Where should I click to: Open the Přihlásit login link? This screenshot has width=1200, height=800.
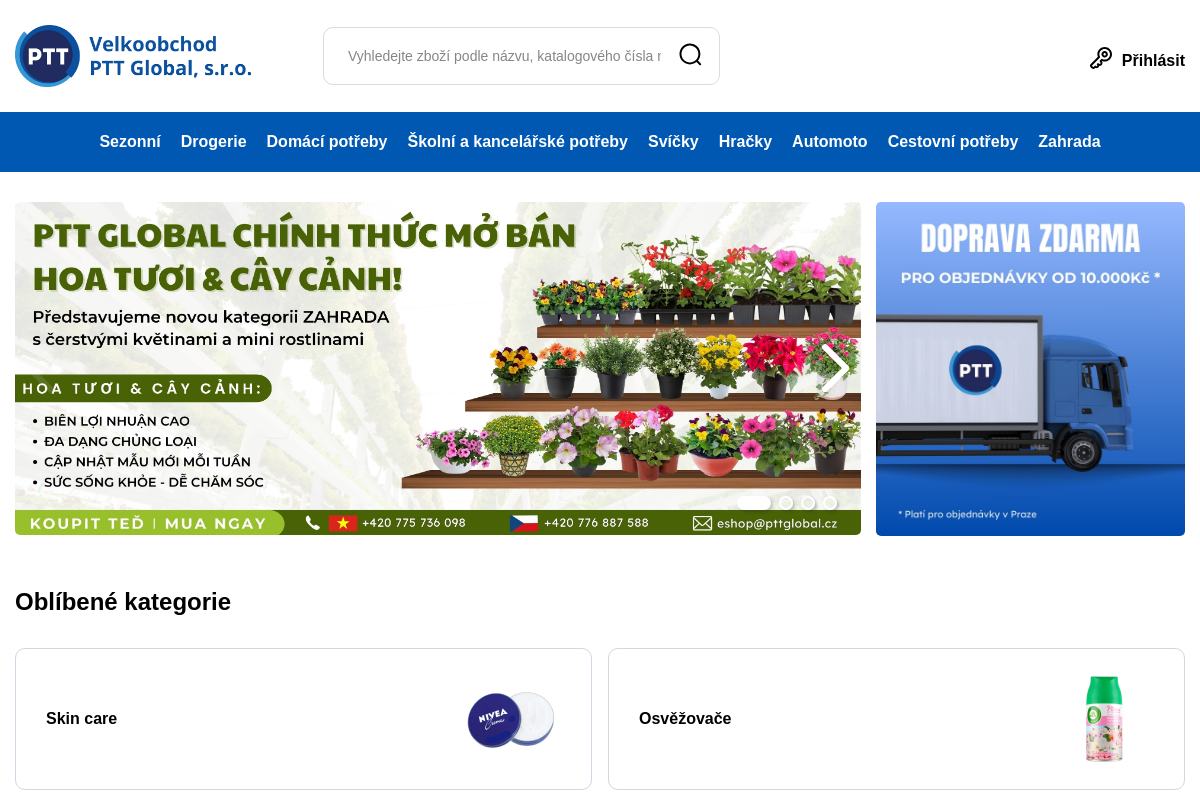coord(1154,60)
